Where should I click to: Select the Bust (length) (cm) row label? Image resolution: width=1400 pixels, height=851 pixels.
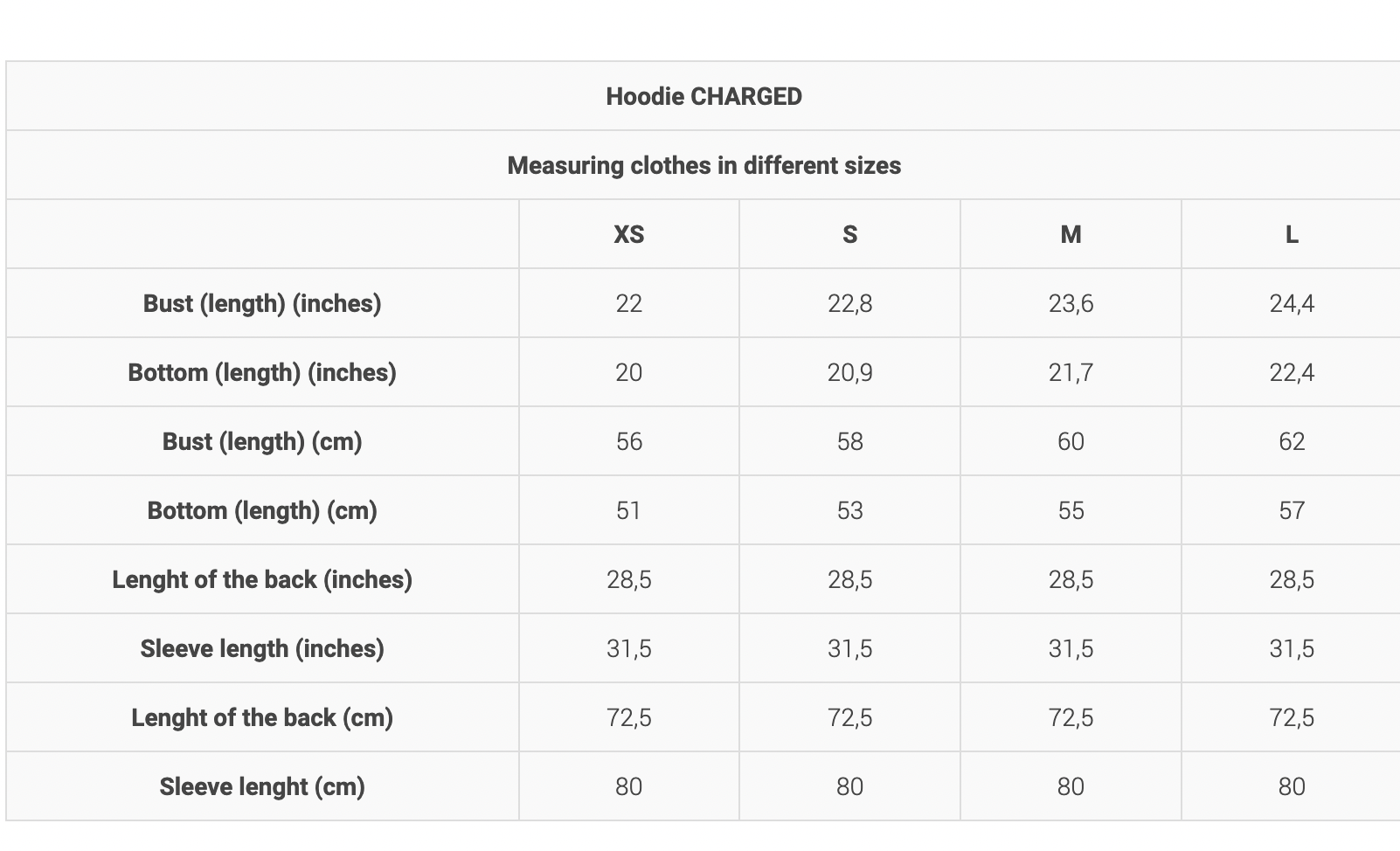(x=262, y=441)
